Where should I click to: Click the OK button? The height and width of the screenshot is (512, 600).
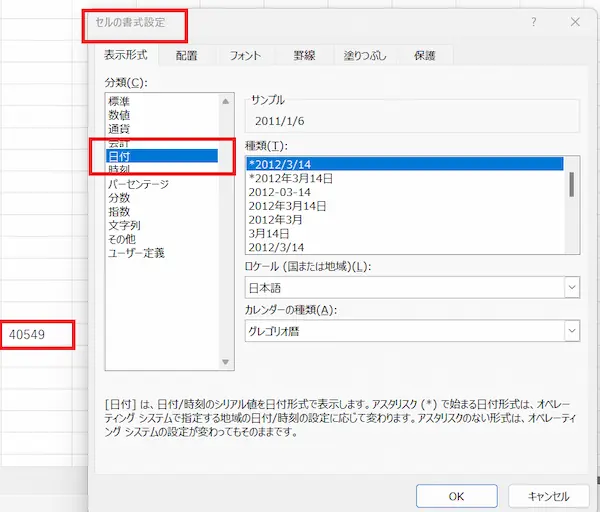click(x=456, y=496)
